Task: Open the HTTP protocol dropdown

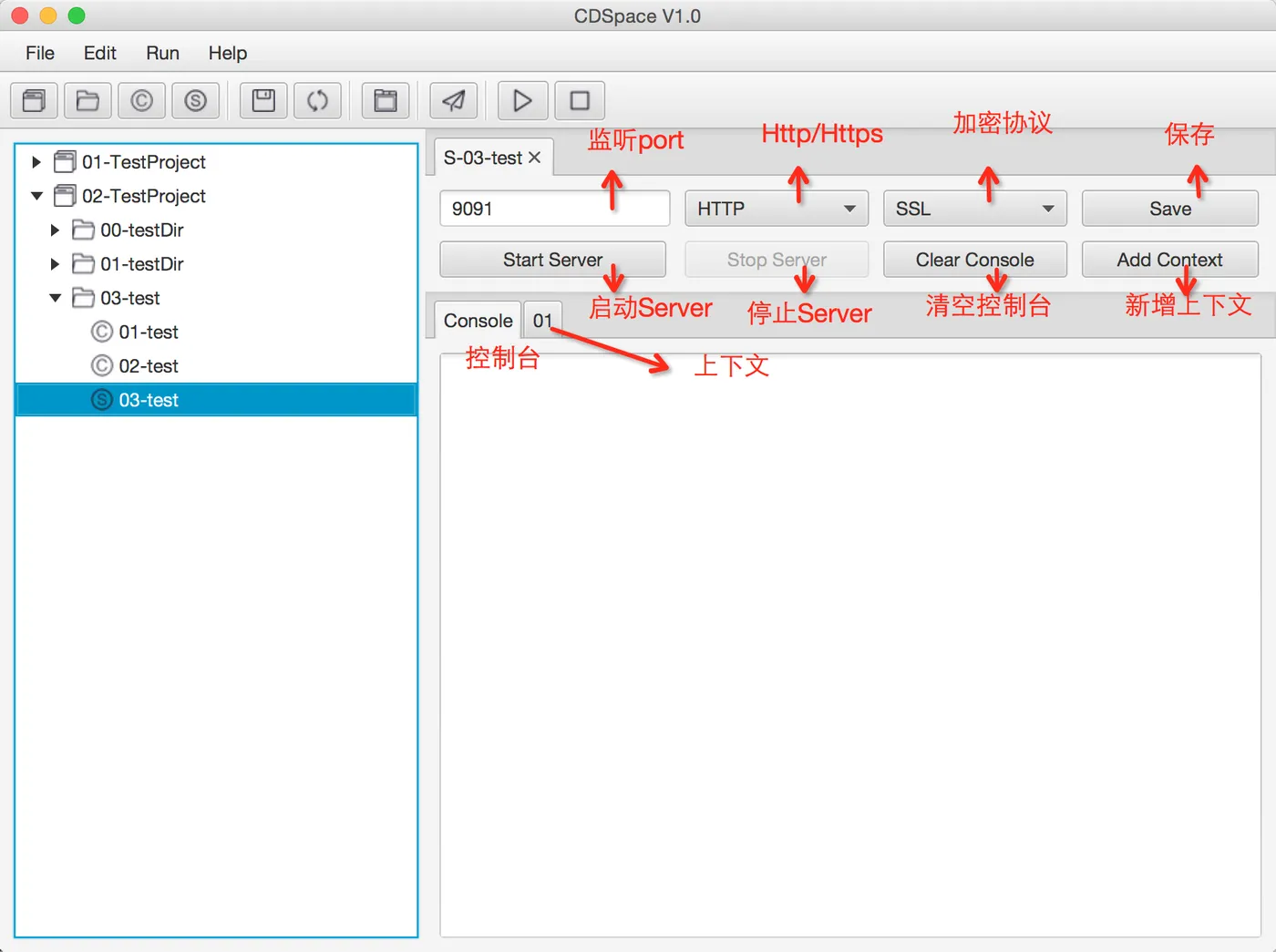Action: pyautogui.click(x=775, y=209)
